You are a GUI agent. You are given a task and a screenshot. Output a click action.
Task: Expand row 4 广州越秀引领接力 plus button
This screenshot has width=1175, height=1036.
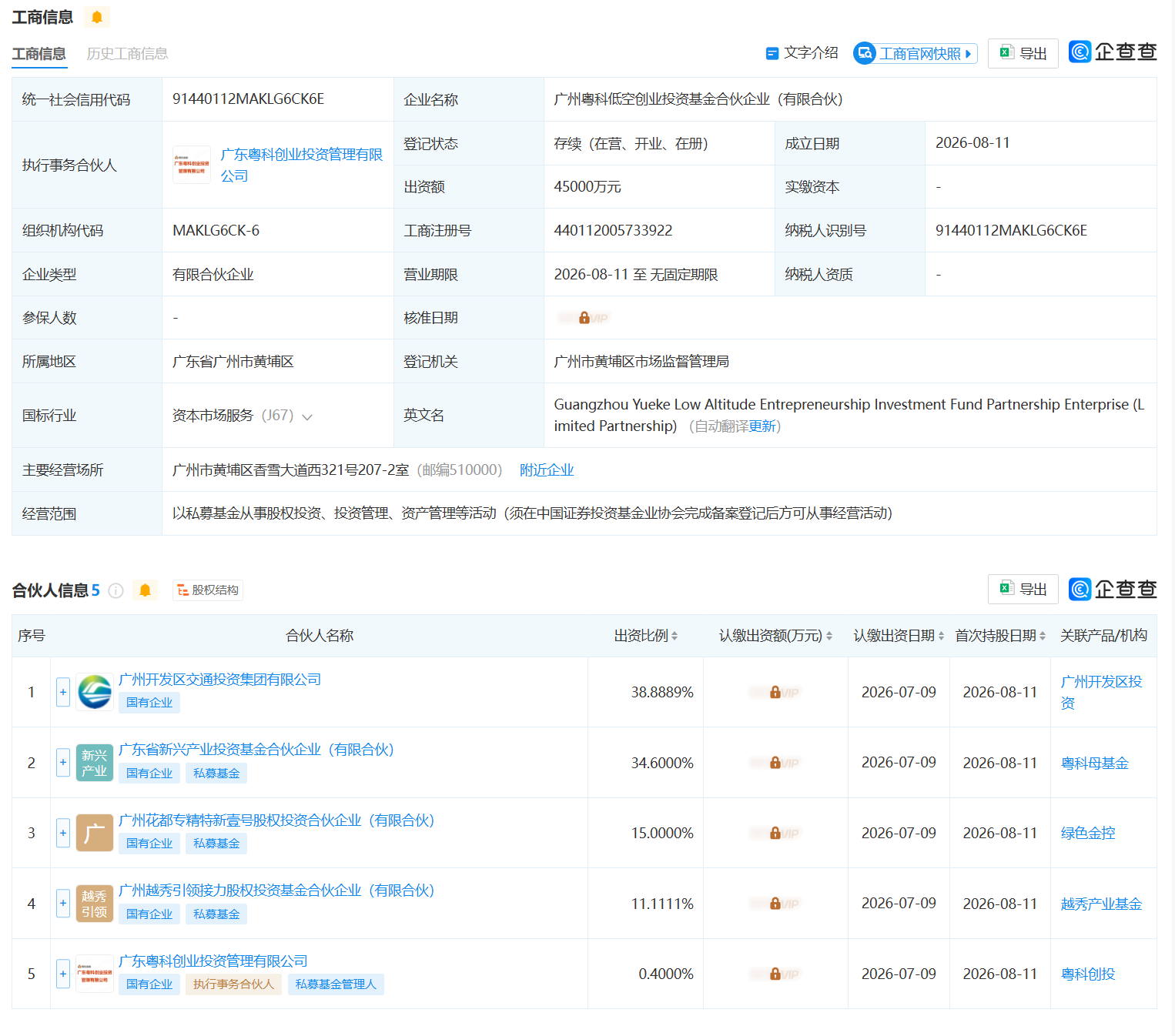pos(63,903)
